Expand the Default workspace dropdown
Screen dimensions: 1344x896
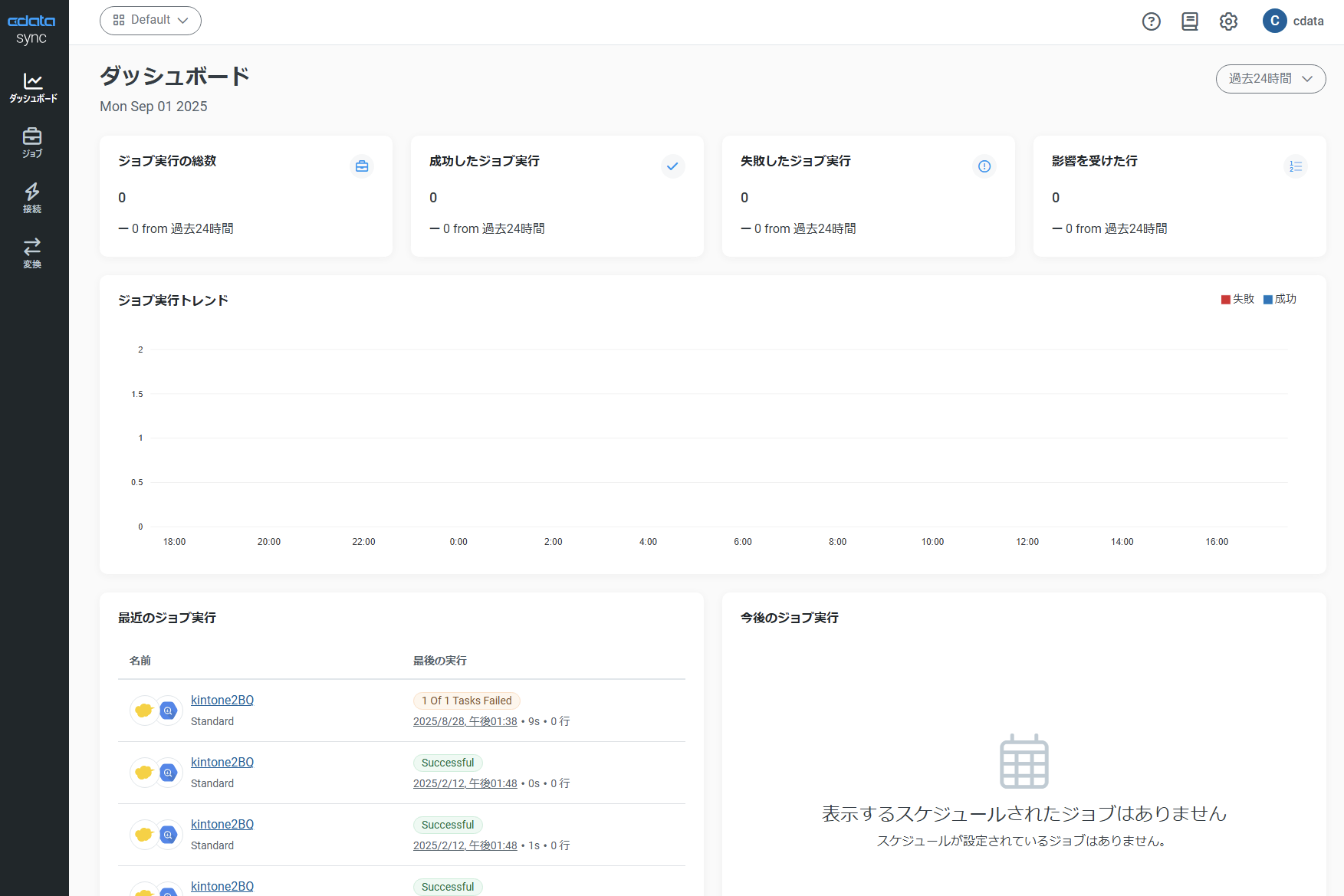coord(150,21)
